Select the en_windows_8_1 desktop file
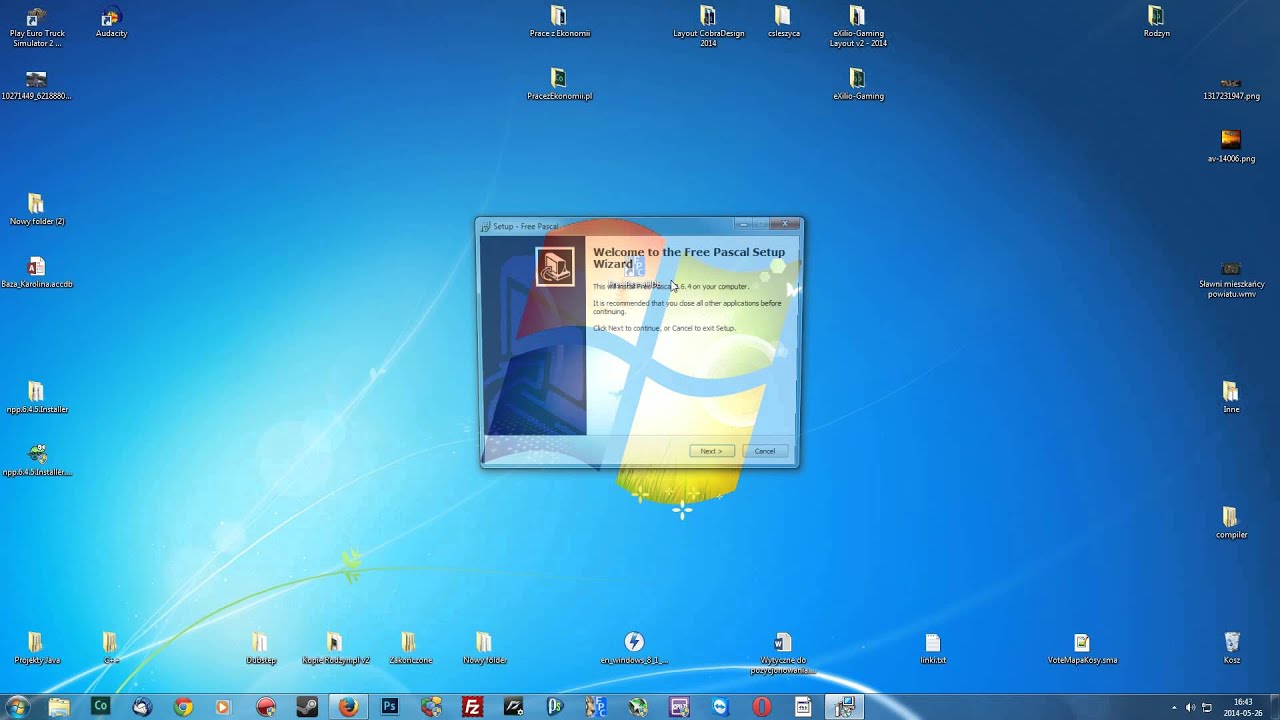1280x720 pixels. [x=634, y=649]
